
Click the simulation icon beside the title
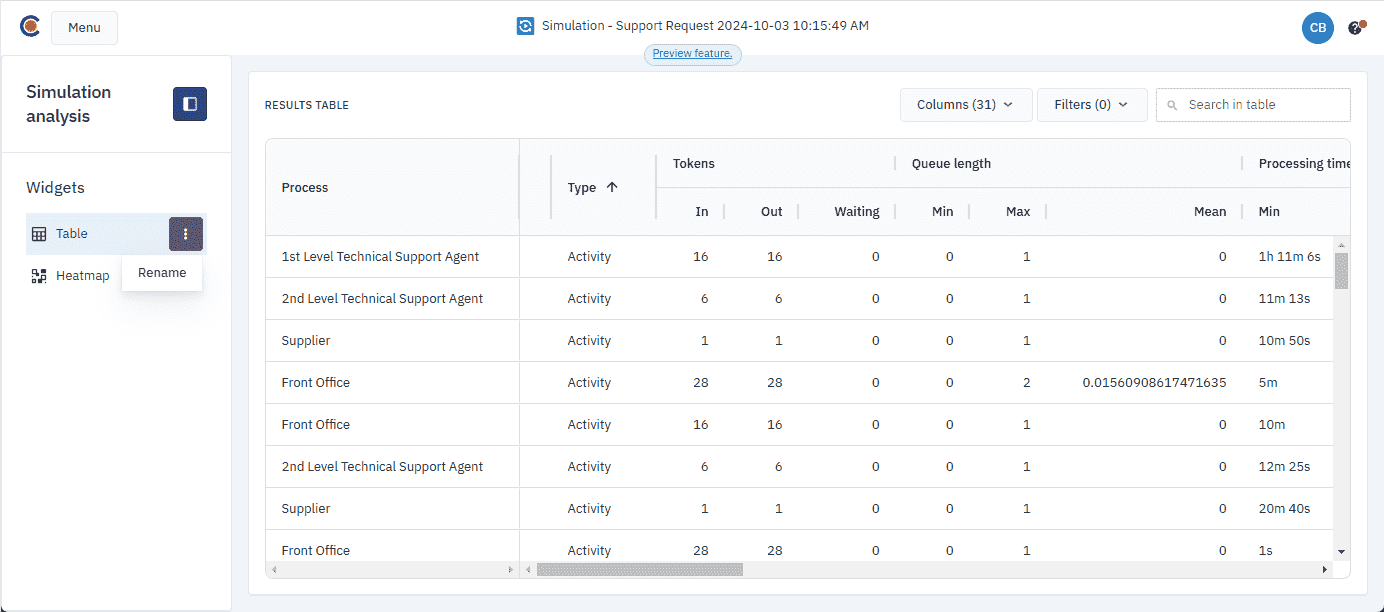point(525,26)
